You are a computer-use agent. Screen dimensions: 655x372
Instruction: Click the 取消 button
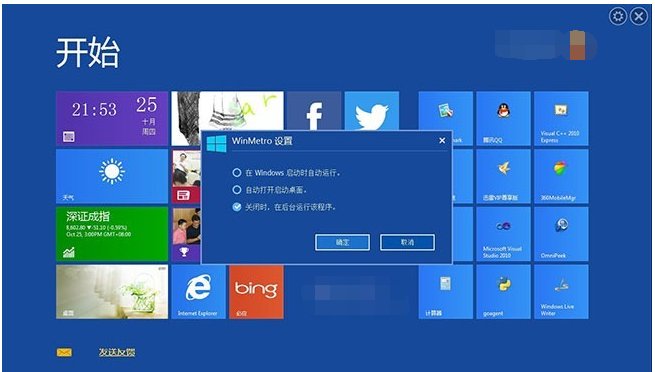pyautogui.click(x=407, y=242)
